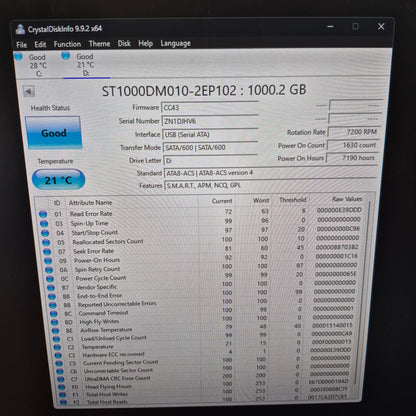Click status icon of High Fly Writes row

pos(54,322)
